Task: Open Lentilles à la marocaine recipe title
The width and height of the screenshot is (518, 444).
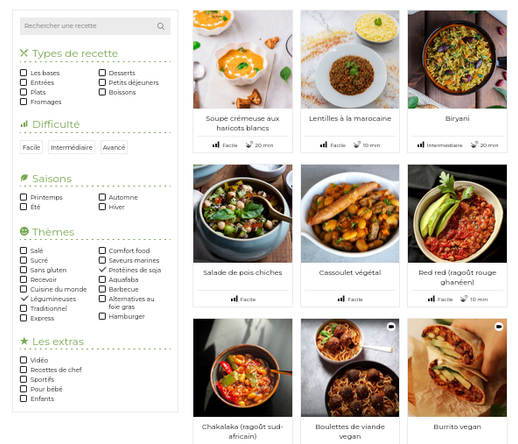Action: tap(350, 118)
